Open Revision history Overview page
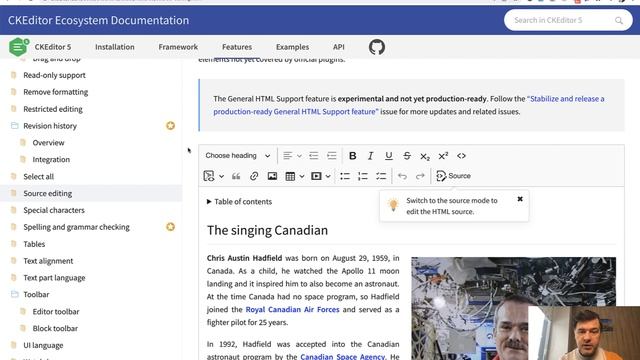Image resolution: width=640 pixels, height=360 pixels. coord(48,142)
